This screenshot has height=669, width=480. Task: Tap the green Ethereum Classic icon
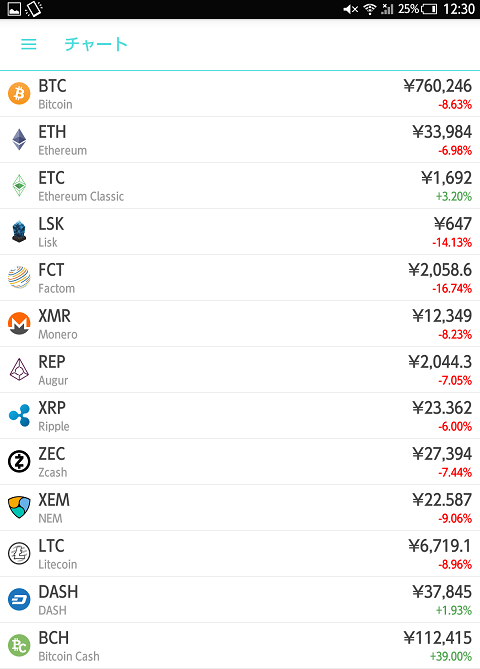tap(19, 186)
